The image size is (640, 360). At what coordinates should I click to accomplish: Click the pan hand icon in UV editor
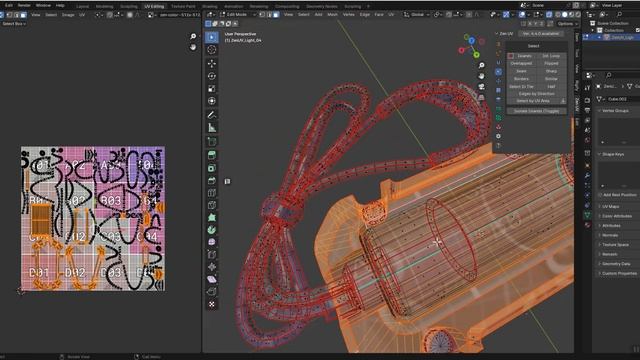[x=193, y=47]
